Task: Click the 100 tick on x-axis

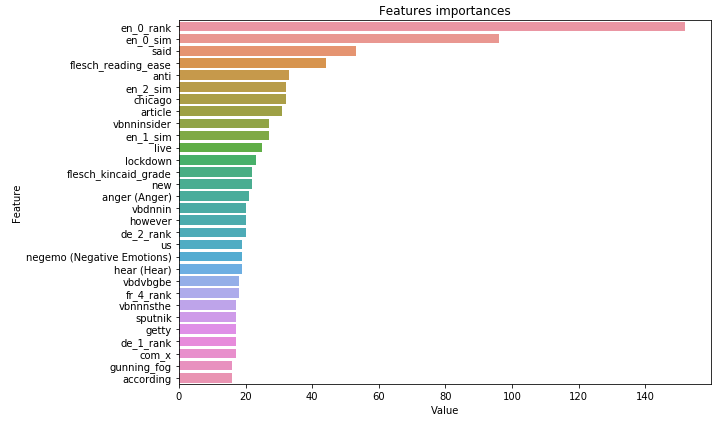Action: point(512,396)
